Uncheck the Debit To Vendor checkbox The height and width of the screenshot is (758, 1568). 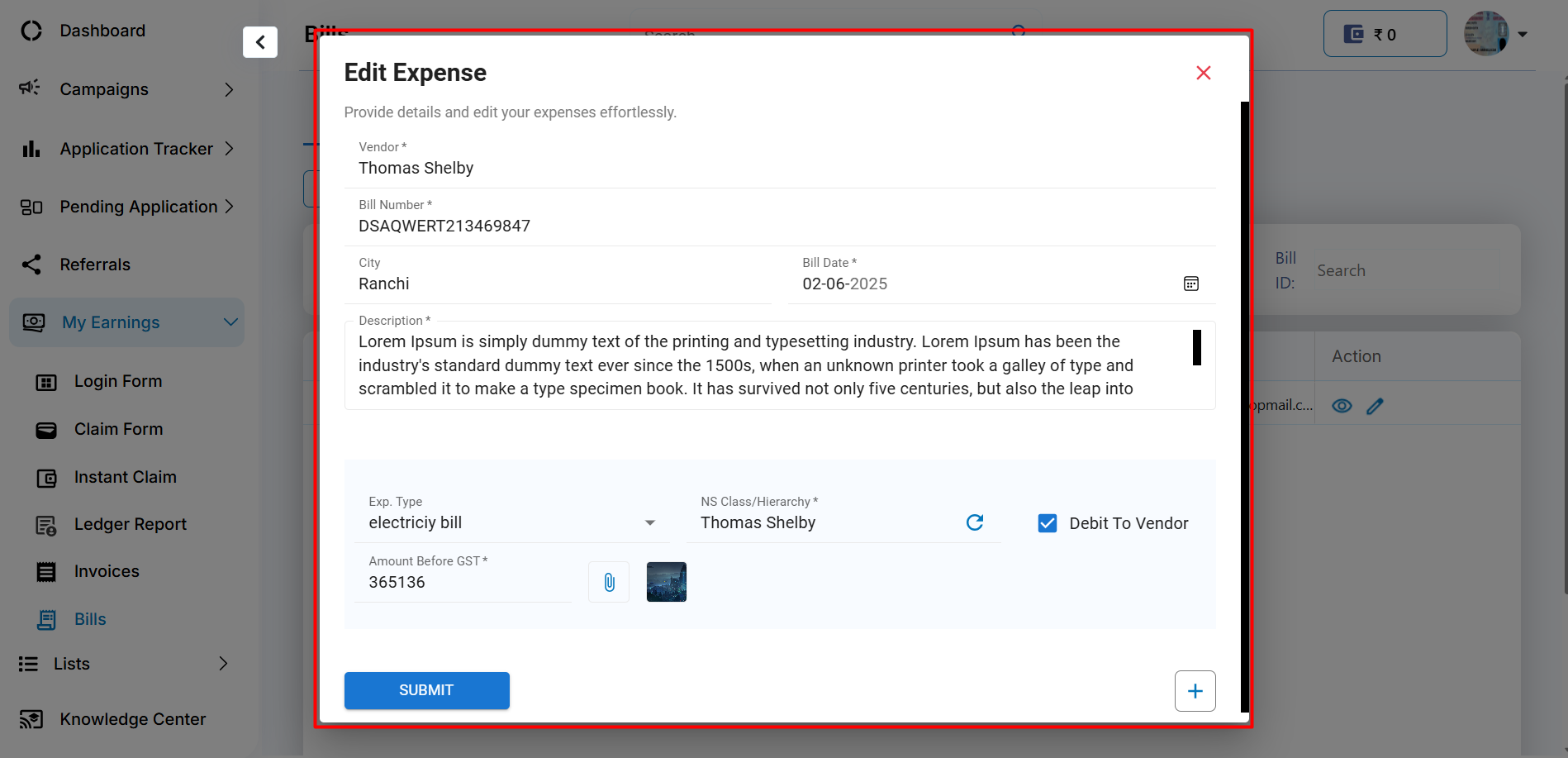(1048, 523)
